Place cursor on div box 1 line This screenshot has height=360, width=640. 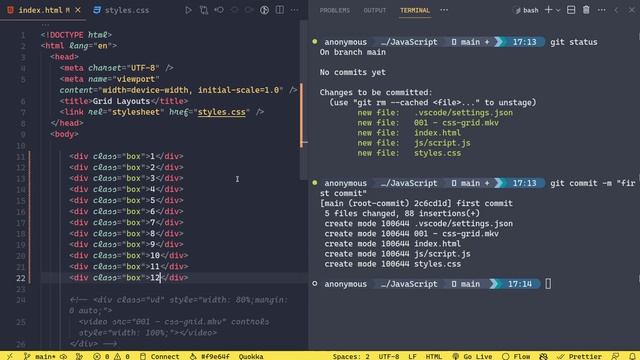[126, 156]
